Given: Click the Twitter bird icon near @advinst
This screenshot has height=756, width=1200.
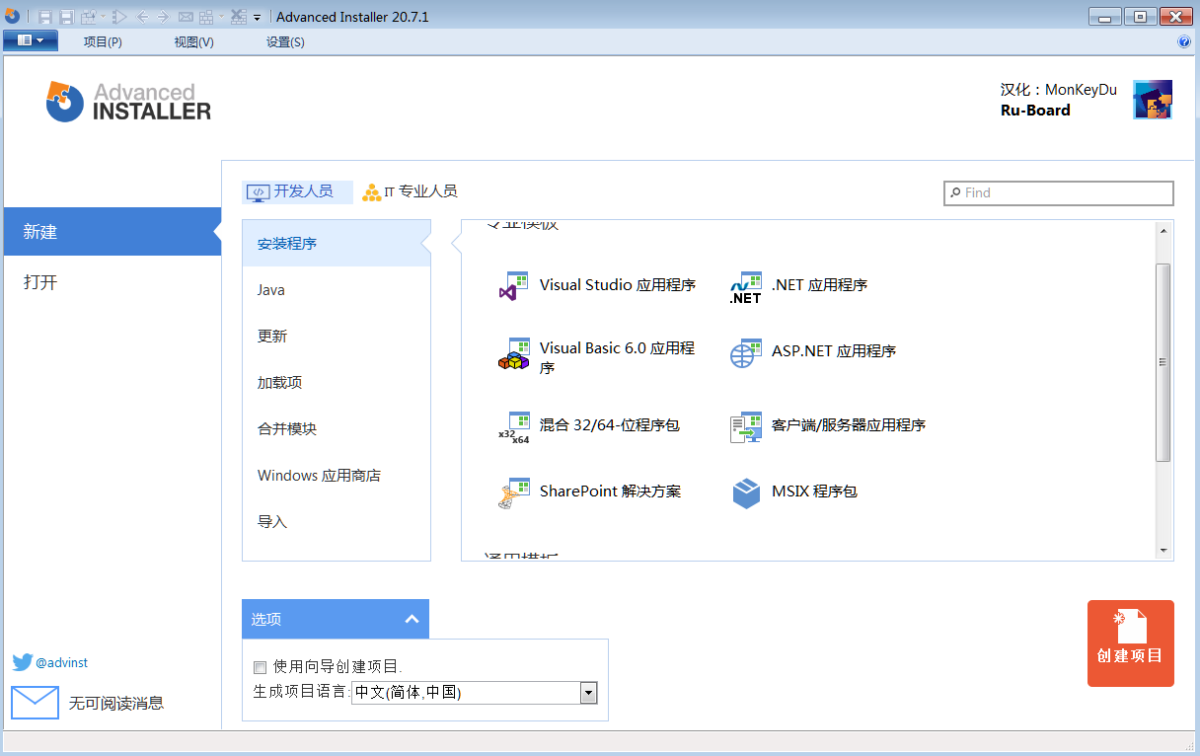Looking at the screenshot, I should point(21,661).
